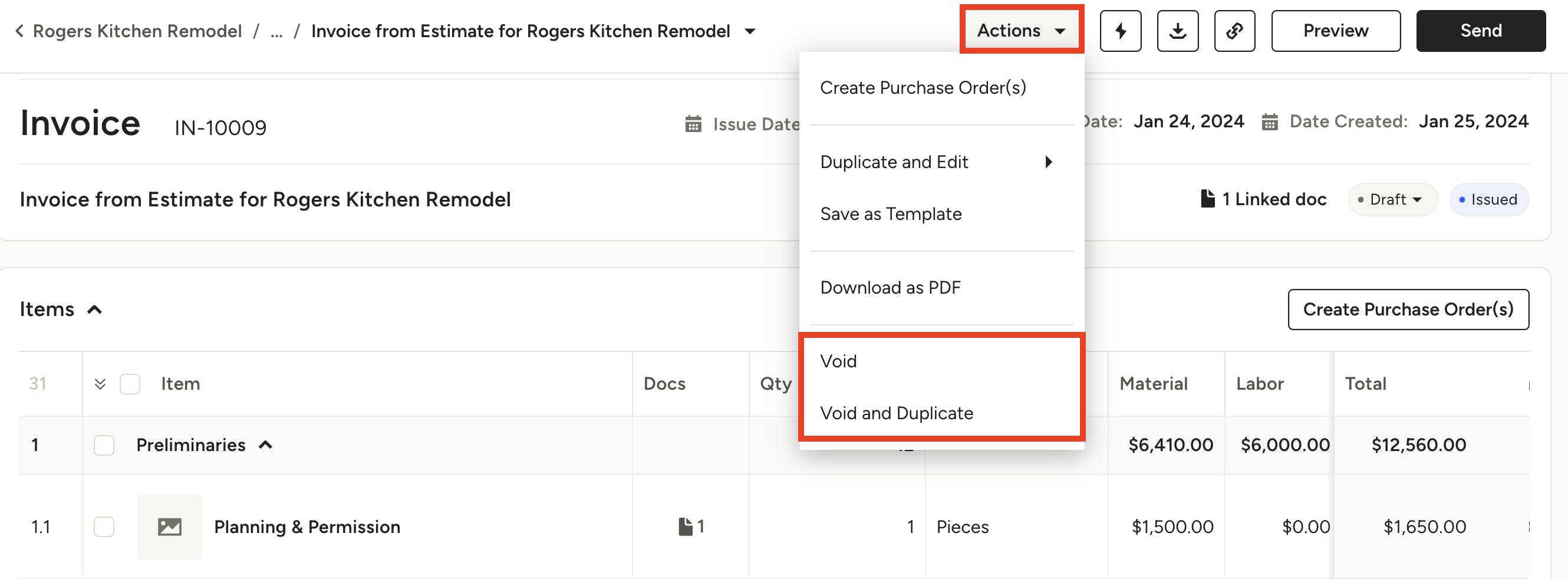Toggle the select-all Item checkbox
The width and height of the screenshot is (1568, 579).
click(130, 384)
